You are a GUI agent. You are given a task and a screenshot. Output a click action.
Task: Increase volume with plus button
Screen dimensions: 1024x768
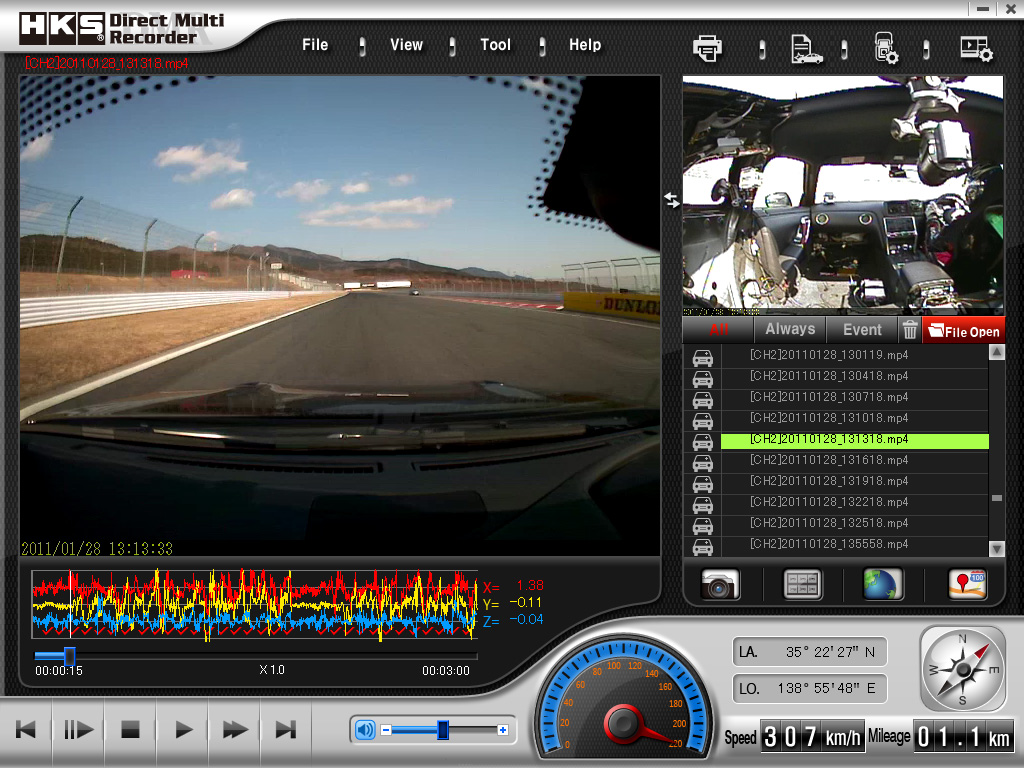coord(502,730)
